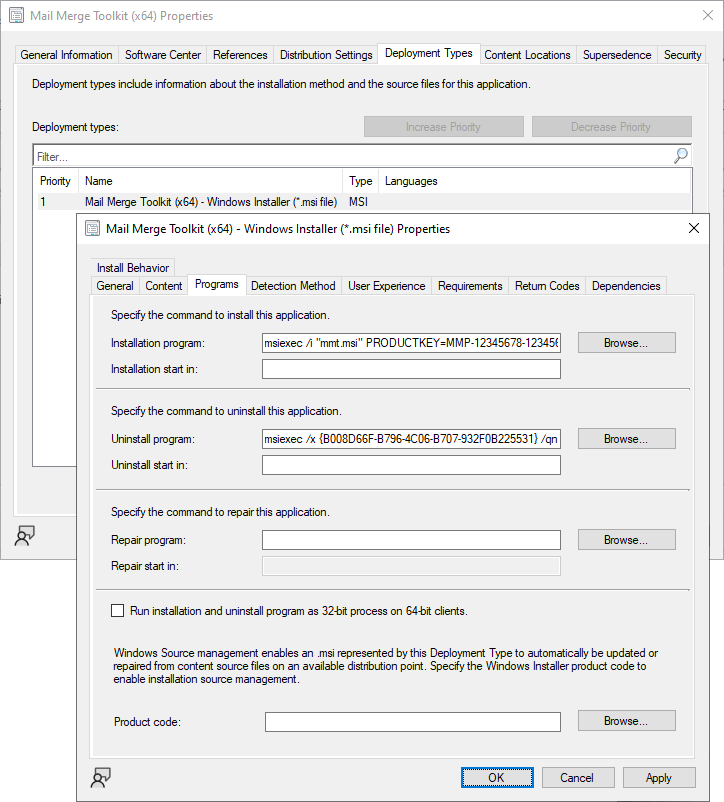Image resolution: width=724 pixels, height=802 pixels.
Task: Browse for the repair program
Action: (626, 540)
